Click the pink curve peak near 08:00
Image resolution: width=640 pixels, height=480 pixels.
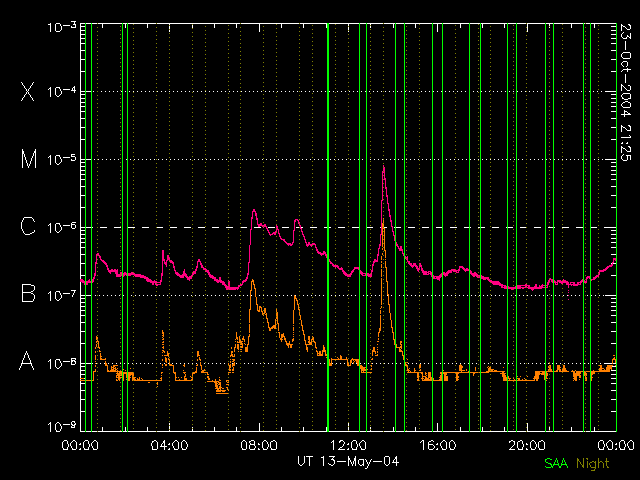[x=254, y=211]
